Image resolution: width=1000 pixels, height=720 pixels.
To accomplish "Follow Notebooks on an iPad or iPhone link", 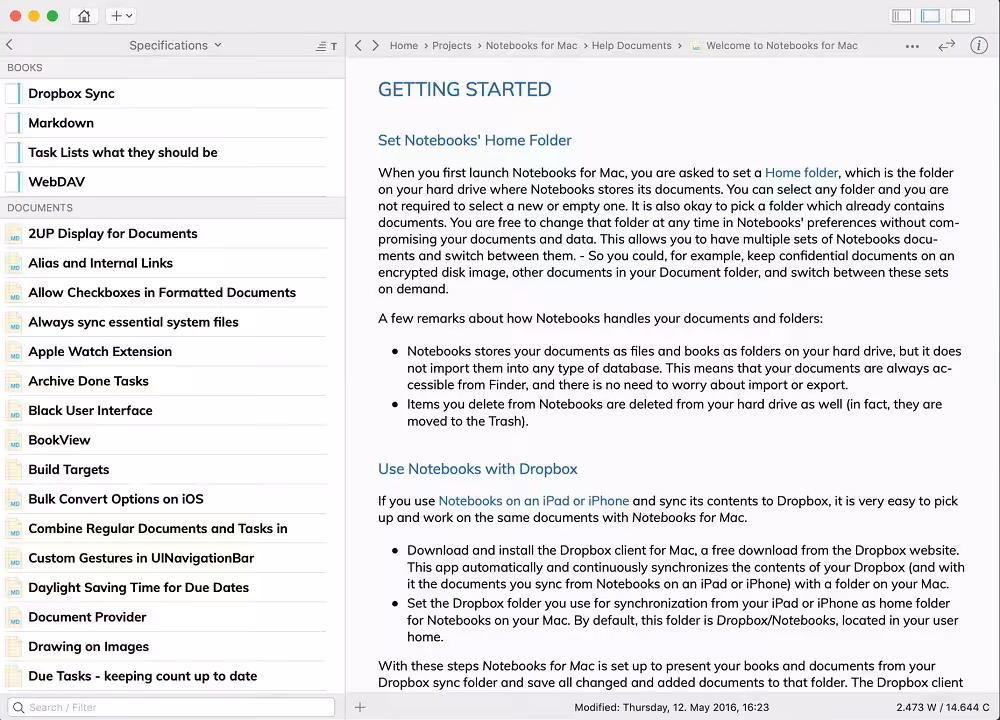I will [x=534, y=501].
